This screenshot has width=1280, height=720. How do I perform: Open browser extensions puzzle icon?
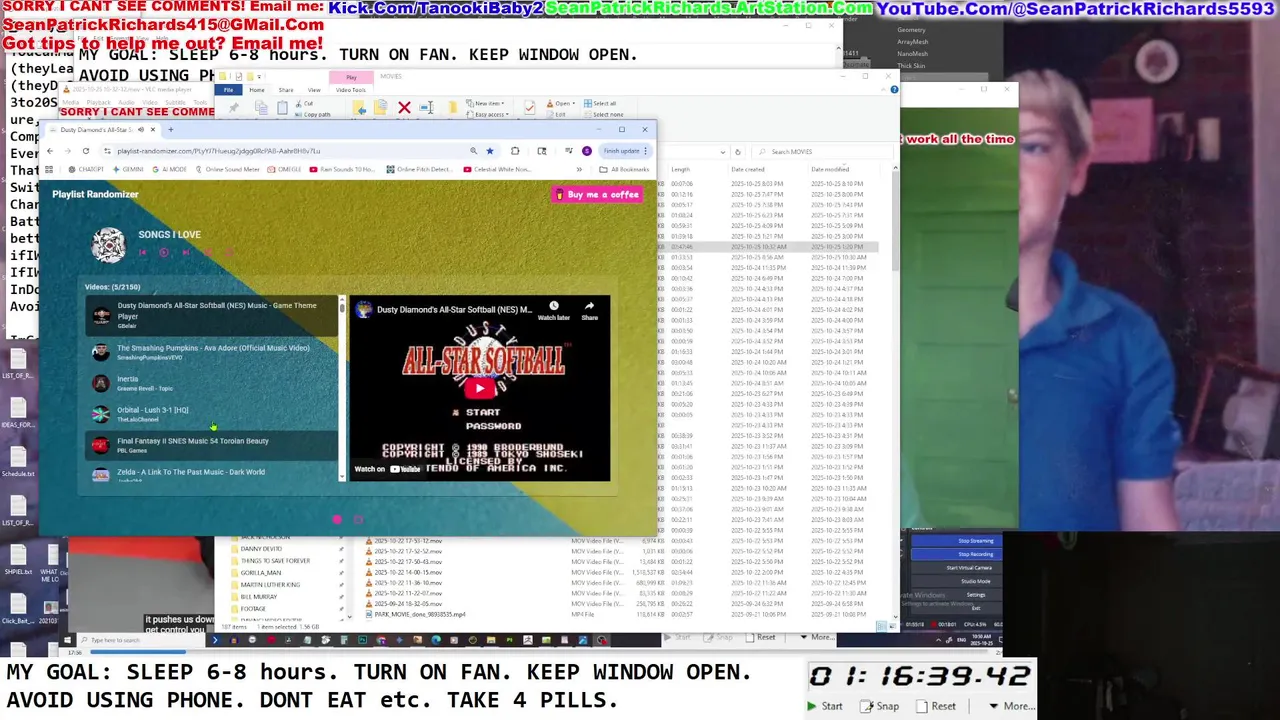pos(515,151)
